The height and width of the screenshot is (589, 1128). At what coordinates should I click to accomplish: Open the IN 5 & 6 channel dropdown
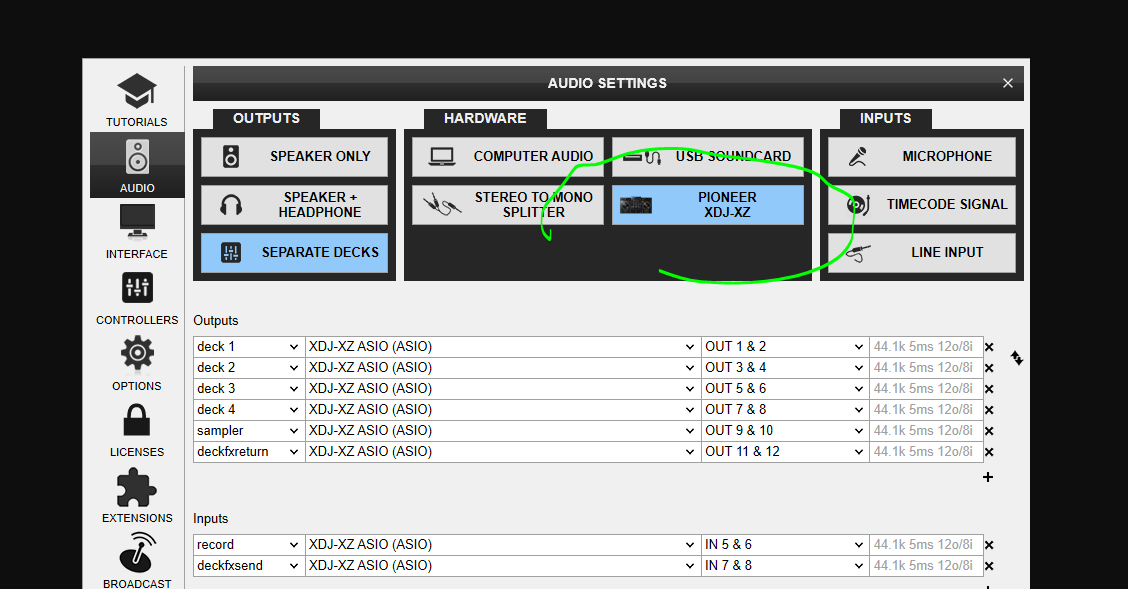pyautogui.click(x=784, y=544)
